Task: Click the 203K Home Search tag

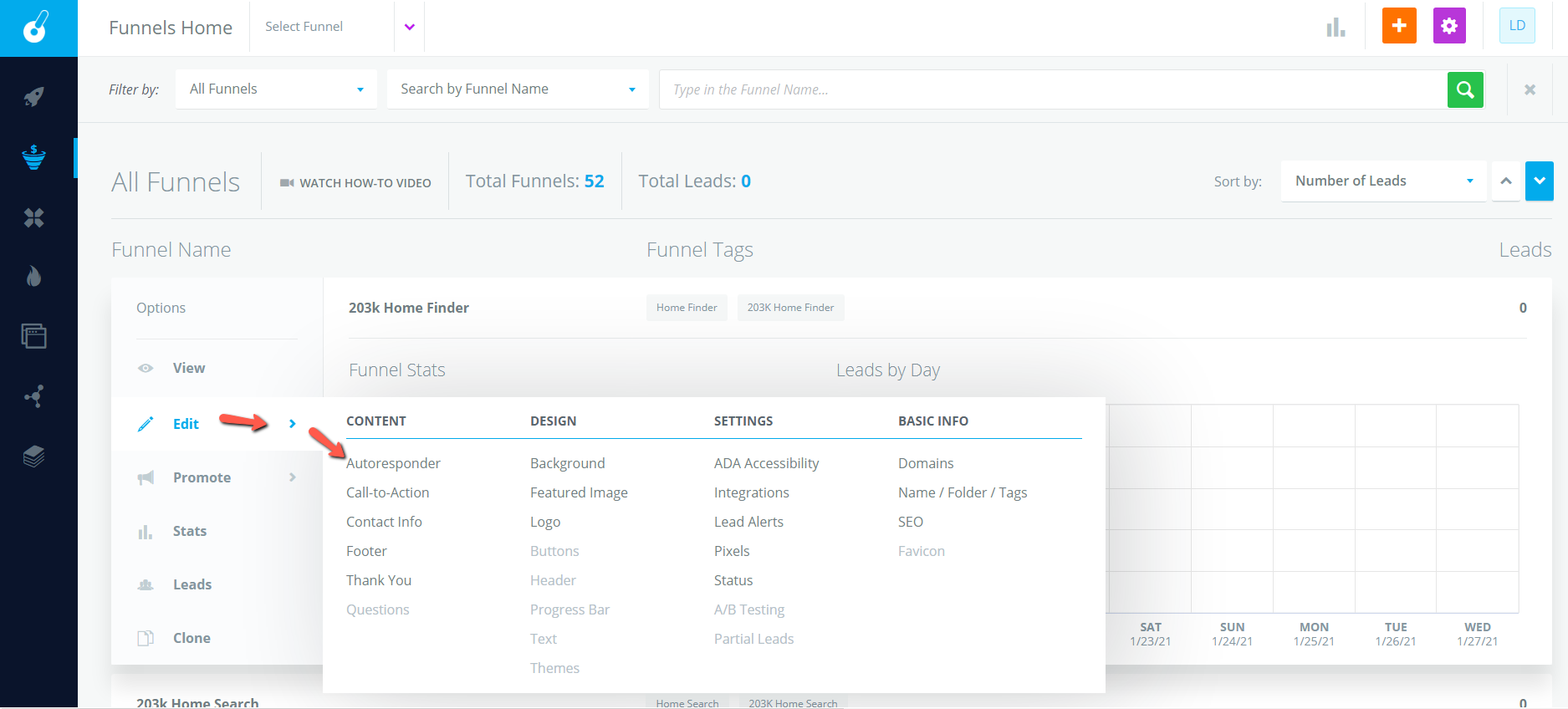Action: [793, 703]
